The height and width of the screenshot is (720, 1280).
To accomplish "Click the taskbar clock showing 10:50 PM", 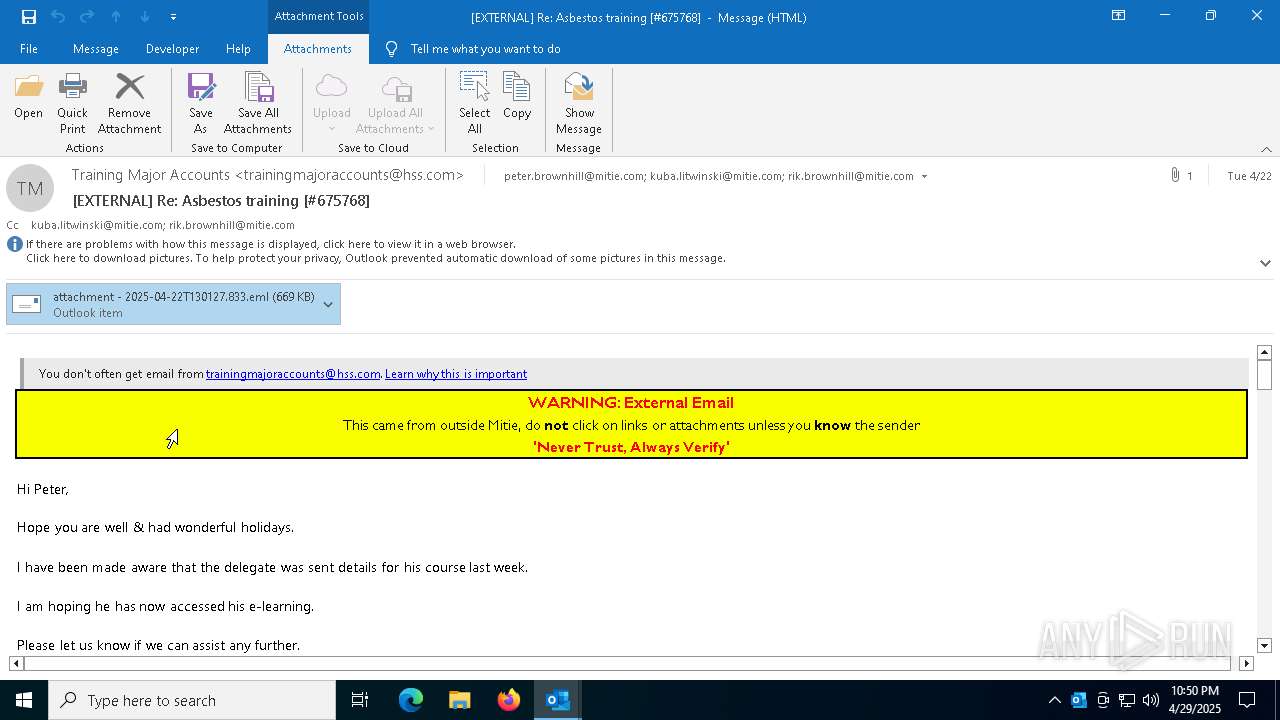I will coord(1194,700).
